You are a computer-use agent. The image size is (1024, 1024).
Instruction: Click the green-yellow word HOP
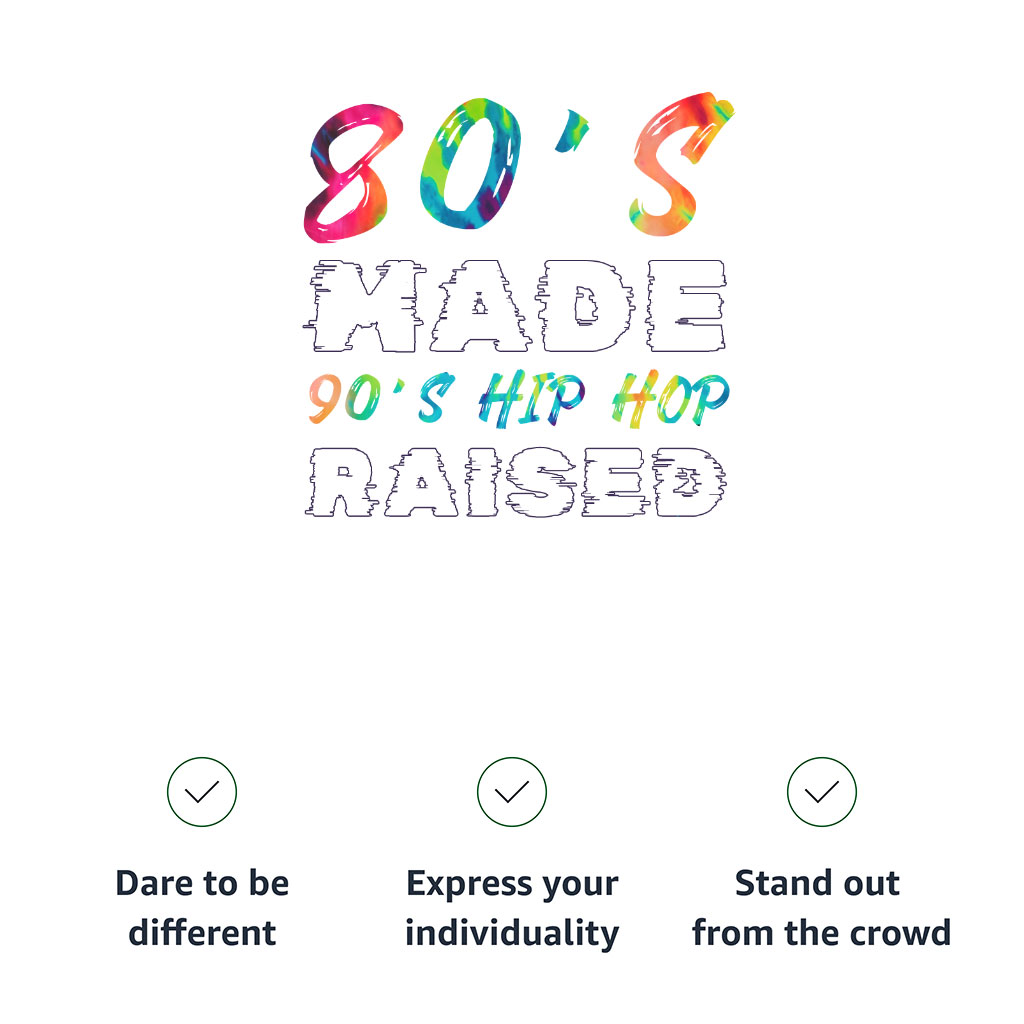[x=670, y=399]
